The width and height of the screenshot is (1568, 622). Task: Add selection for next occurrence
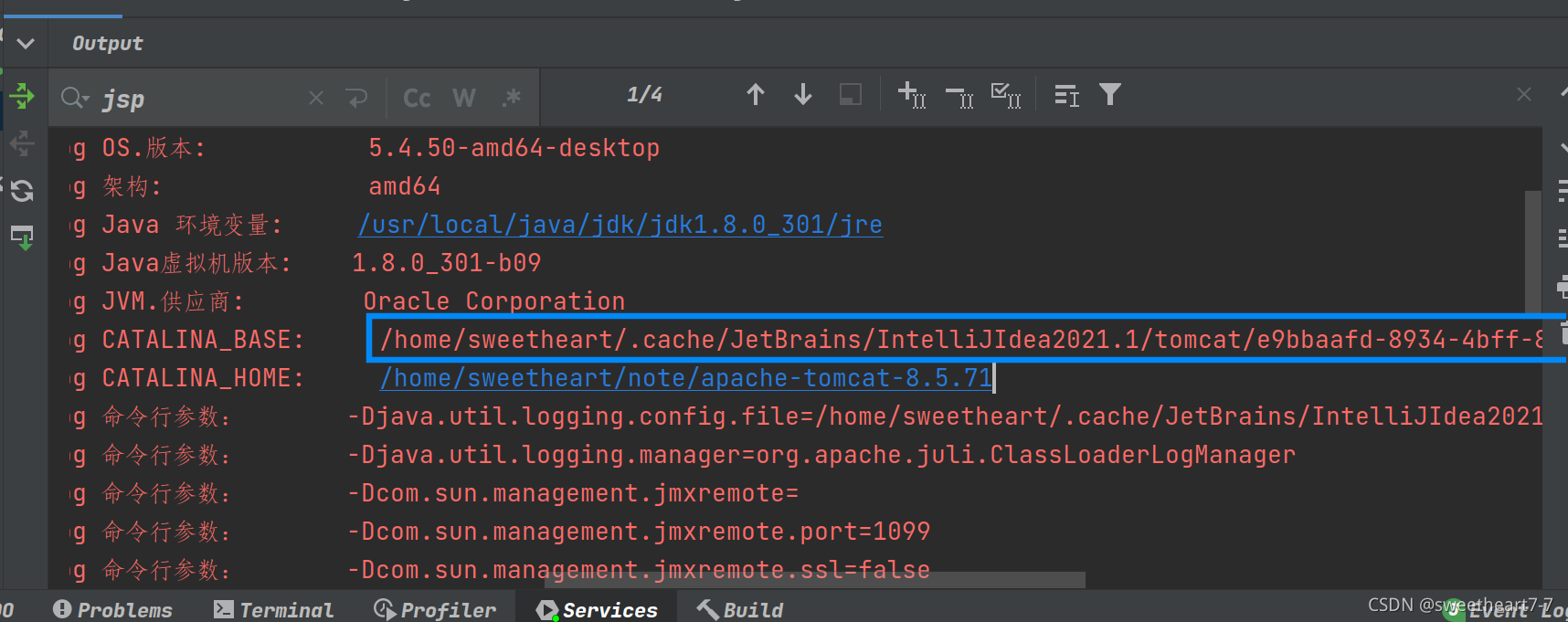pos(912,94)
